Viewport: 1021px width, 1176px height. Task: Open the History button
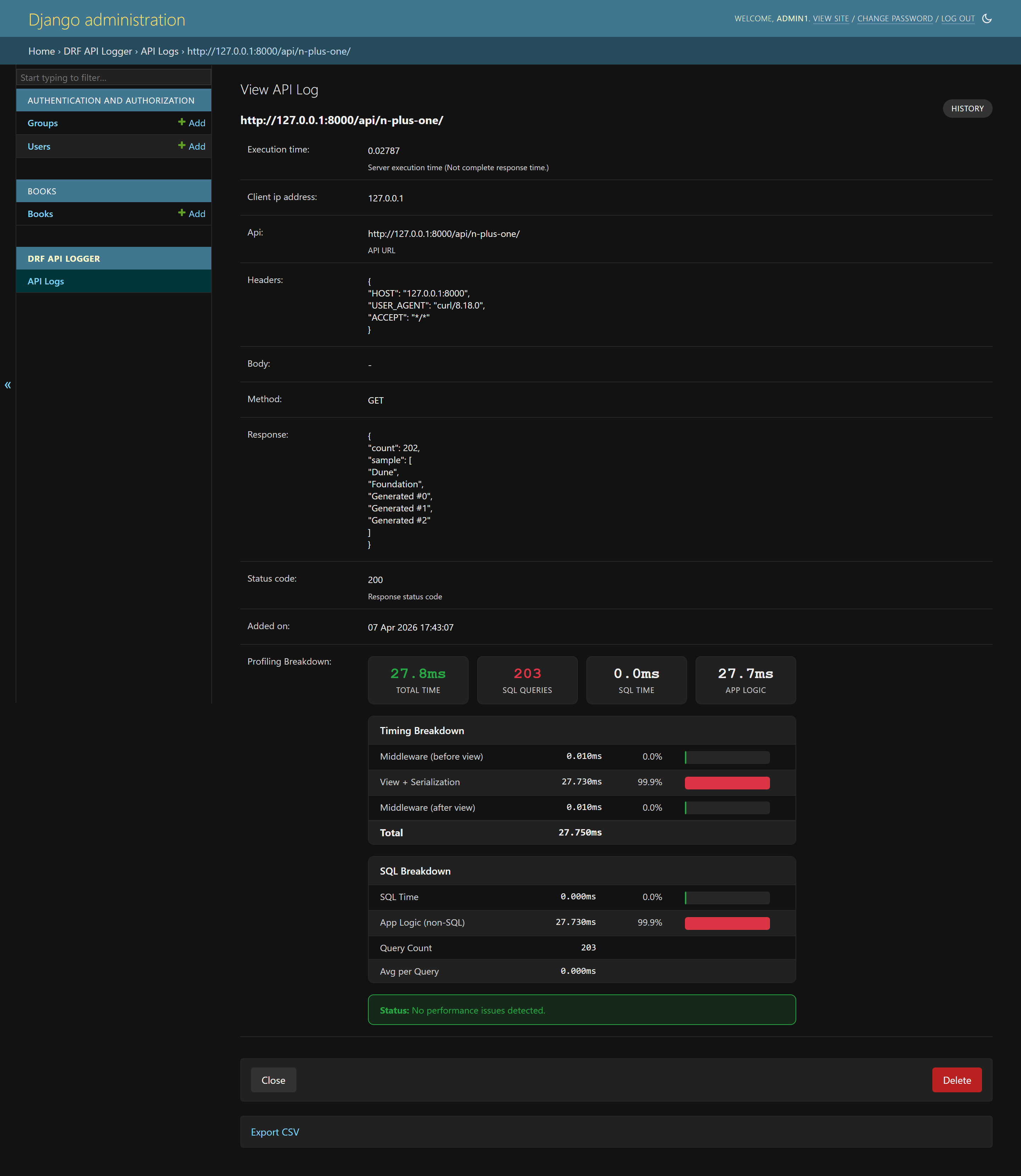click(x=967, y=108)
